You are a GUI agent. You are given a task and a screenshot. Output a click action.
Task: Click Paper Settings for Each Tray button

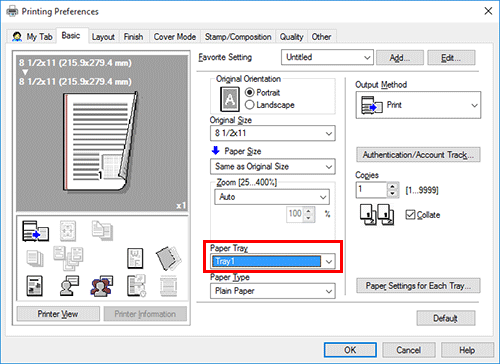[418, 286]
